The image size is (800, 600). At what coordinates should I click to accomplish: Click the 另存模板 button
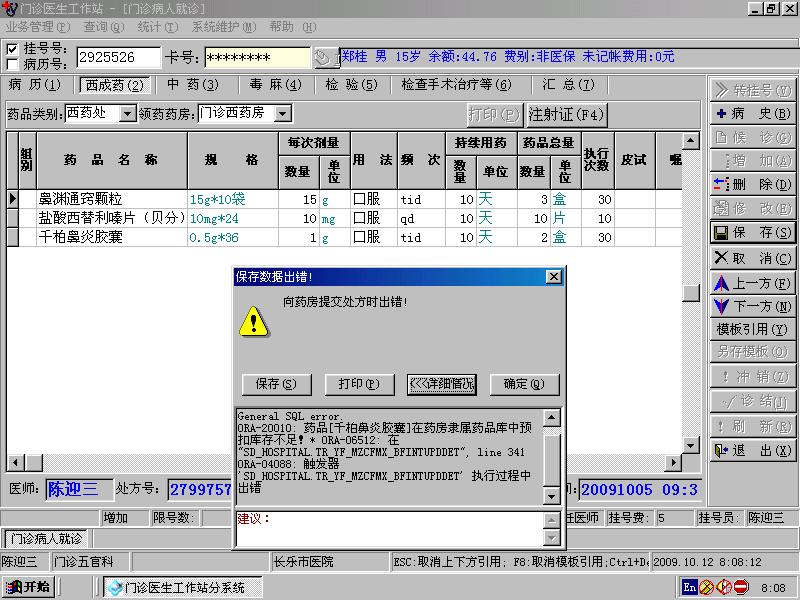pos(753,352)
